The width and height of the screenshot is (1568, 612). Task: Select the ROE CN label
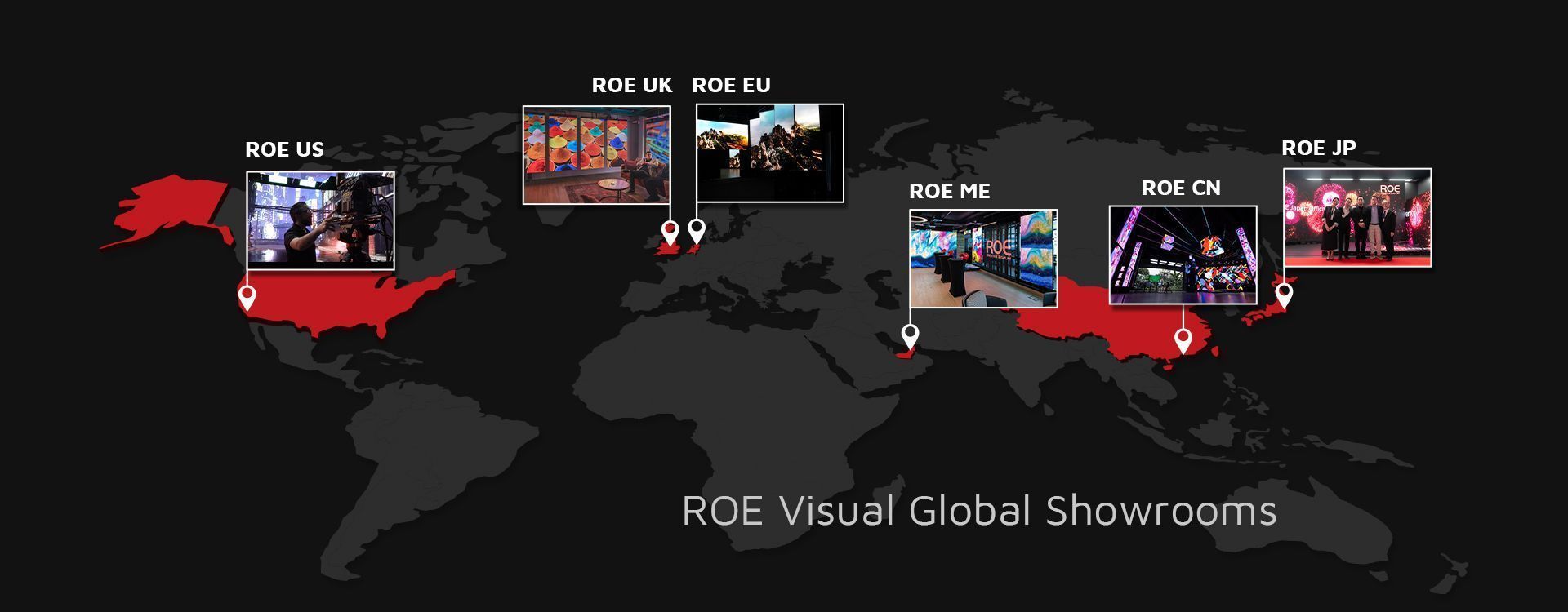click(1181, 188)
